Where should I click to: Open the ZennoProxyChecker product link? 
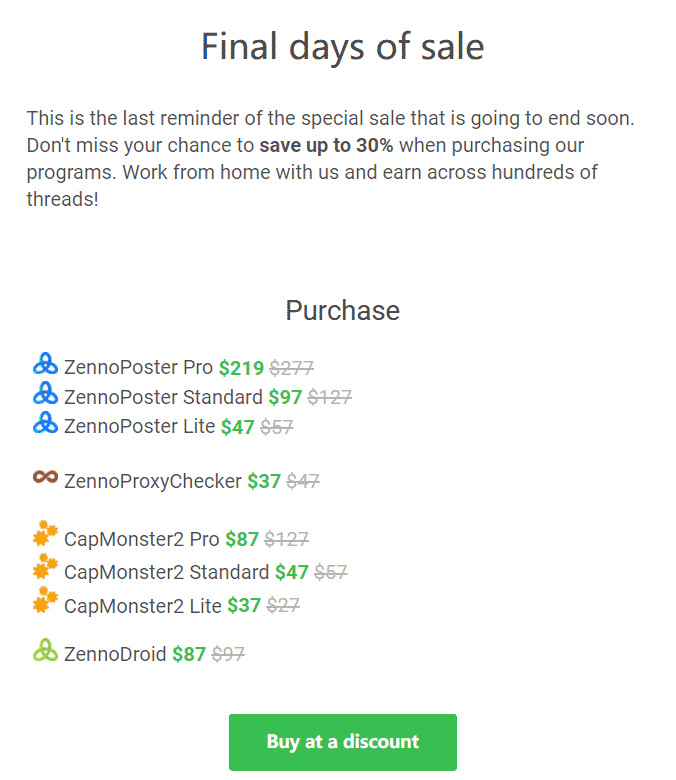tap(153, 481)
